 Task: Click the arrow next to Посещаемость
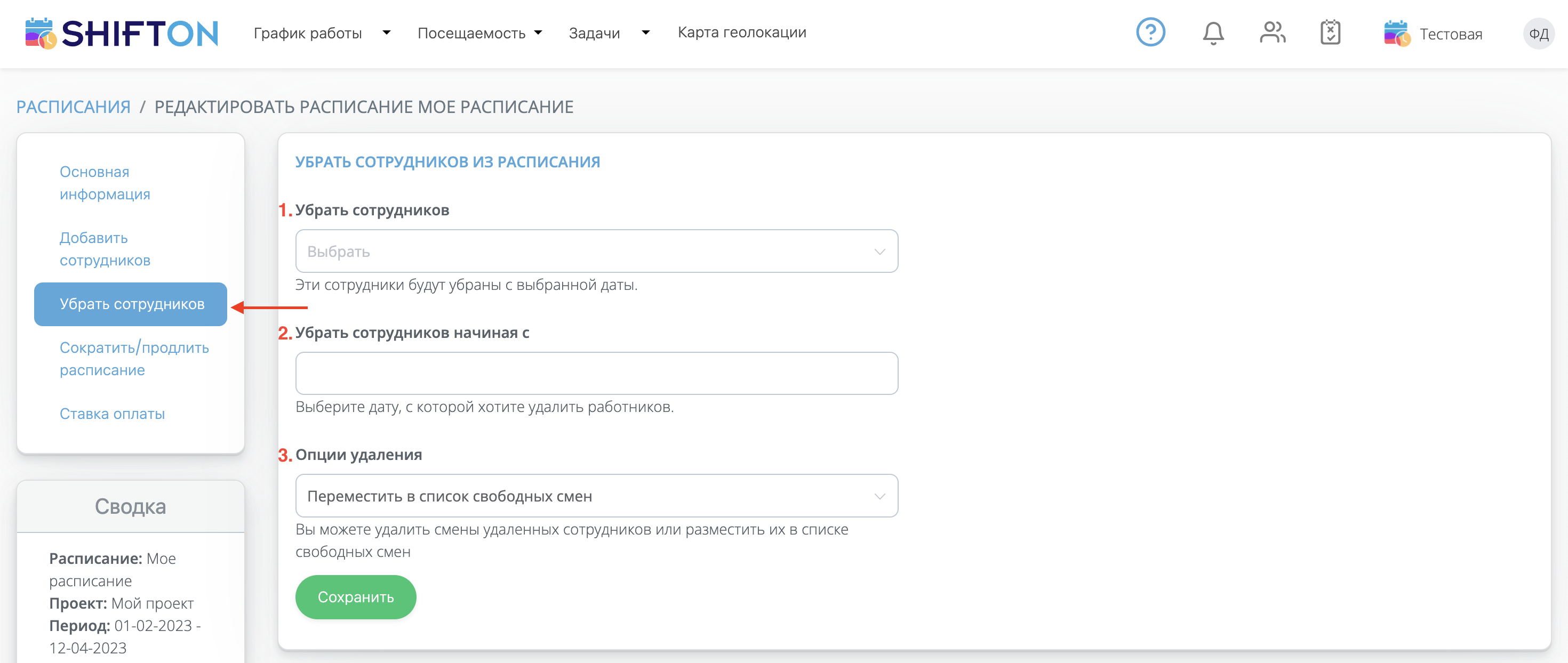538,32
